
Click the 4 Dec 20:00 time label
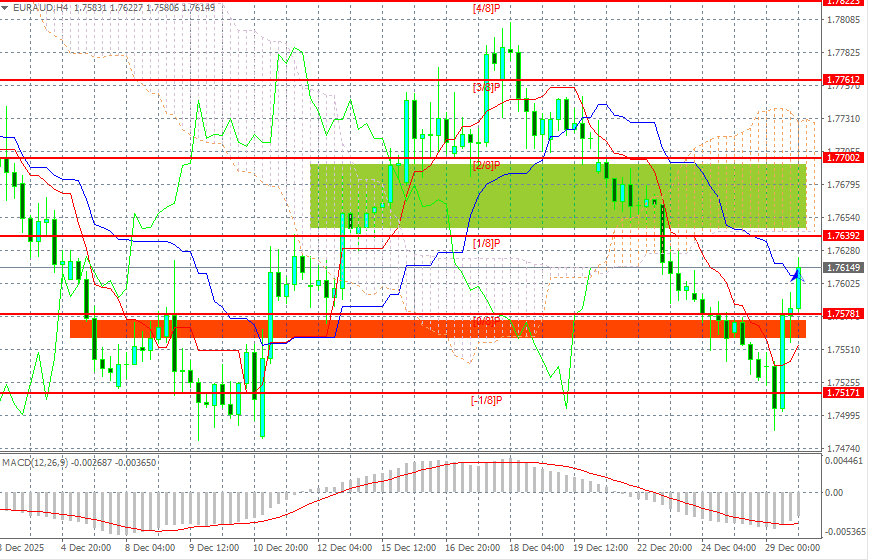86,548
